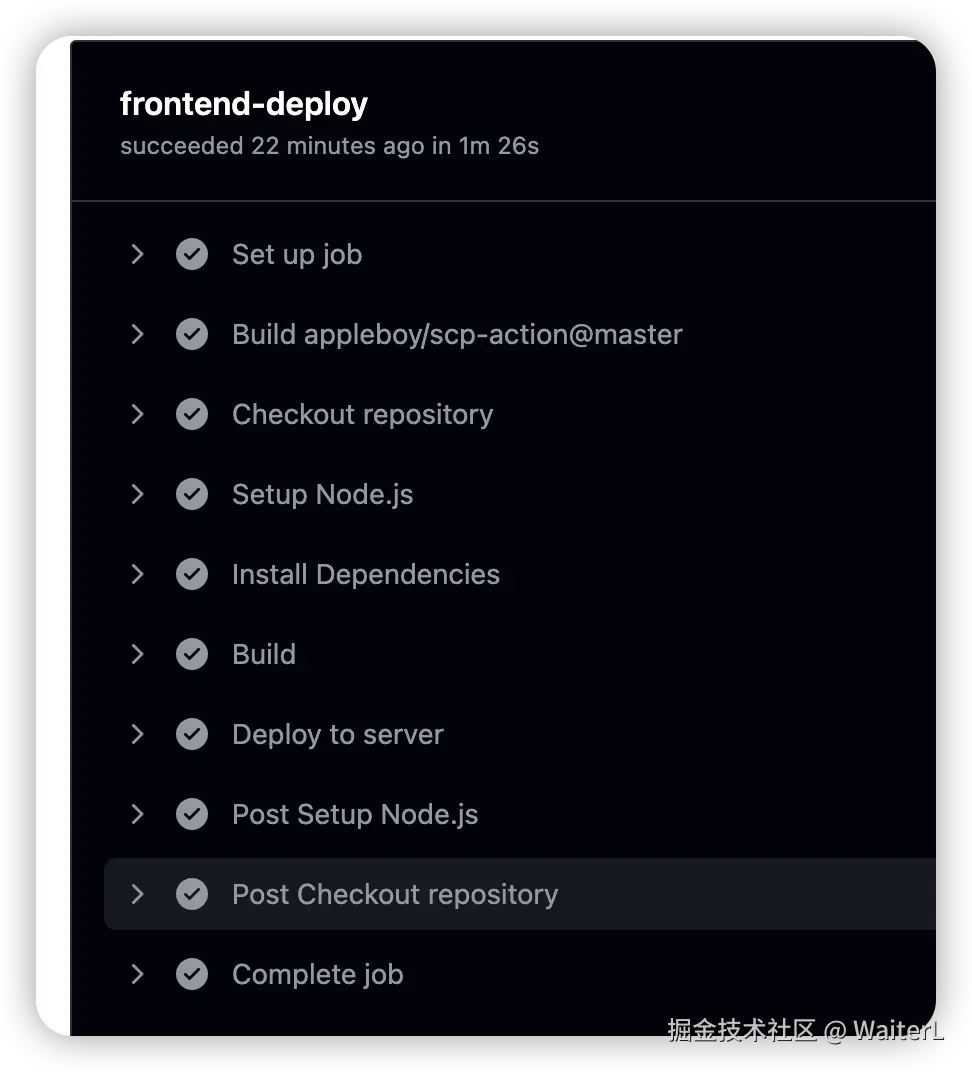The image size is (972, 1072).
Task: Click success check icon beside Build appleboy/scp-action@master
Action: (x=192, y=334)
